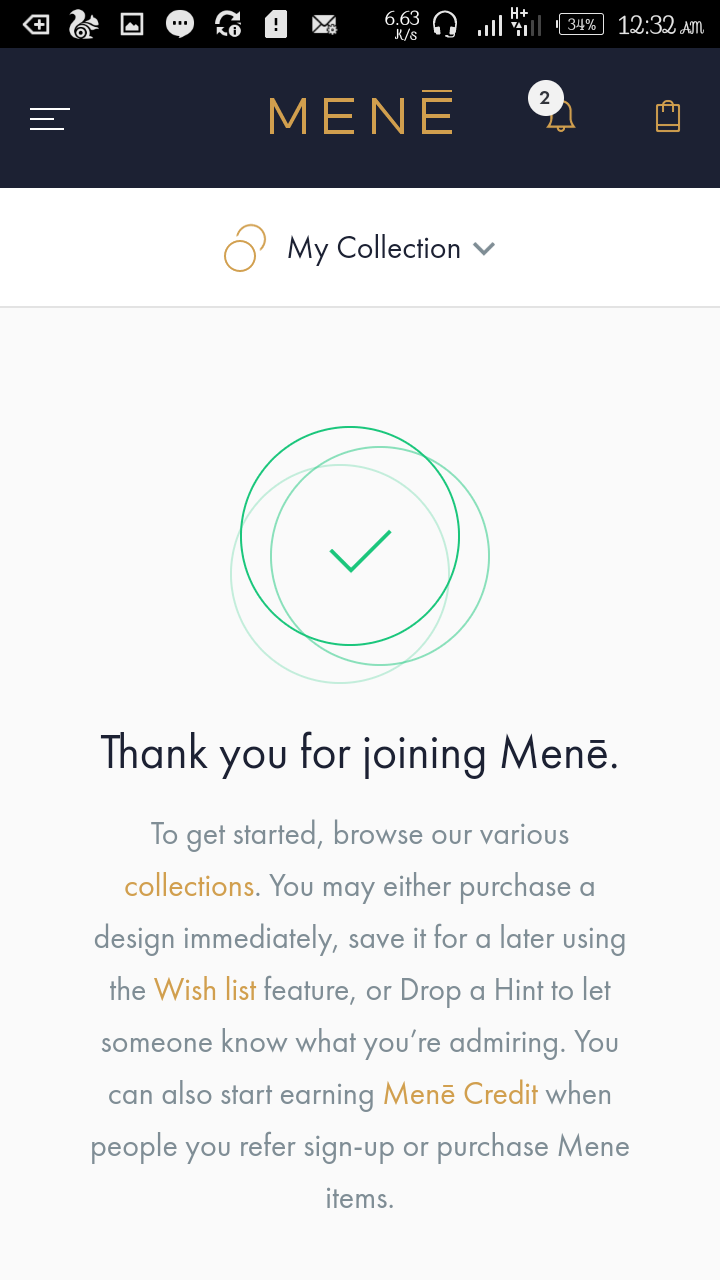Tap the headphones icon in status bar
Viewport: 720px width, 1280px height.
click(445, 24)
